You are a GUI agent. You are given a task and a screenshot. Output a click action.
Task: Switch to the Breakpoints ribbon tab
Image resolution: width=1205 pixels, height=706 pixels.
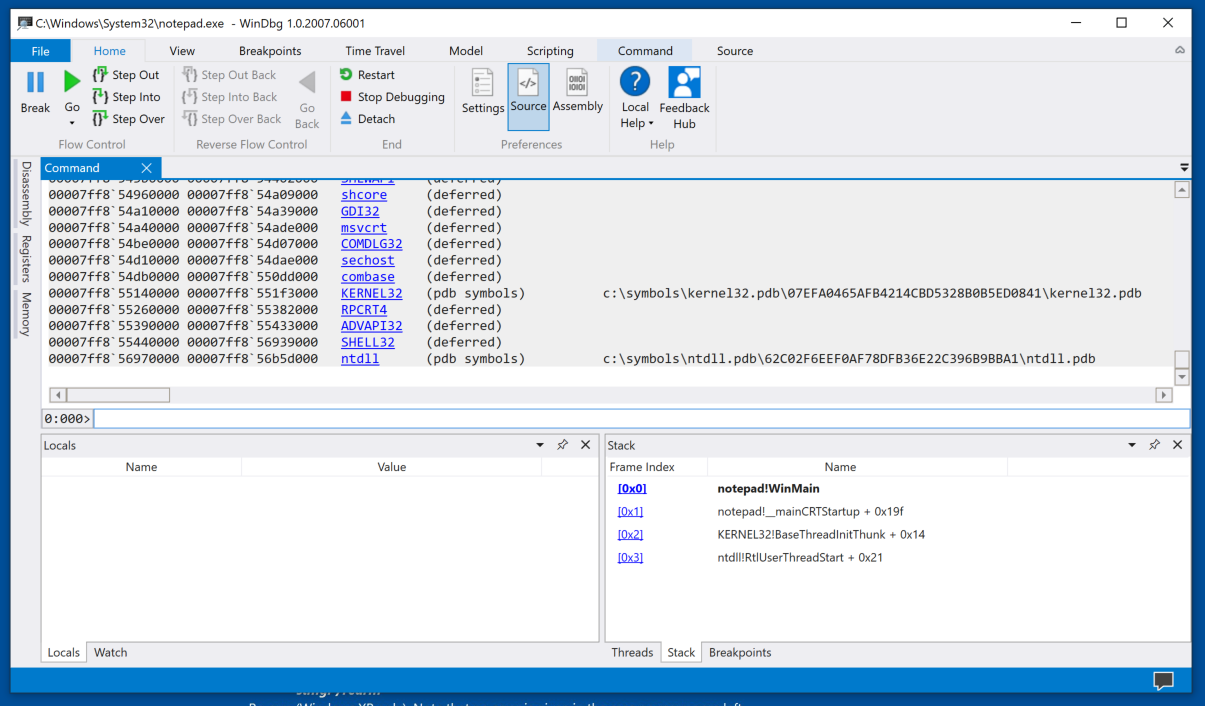coord(270,51)
